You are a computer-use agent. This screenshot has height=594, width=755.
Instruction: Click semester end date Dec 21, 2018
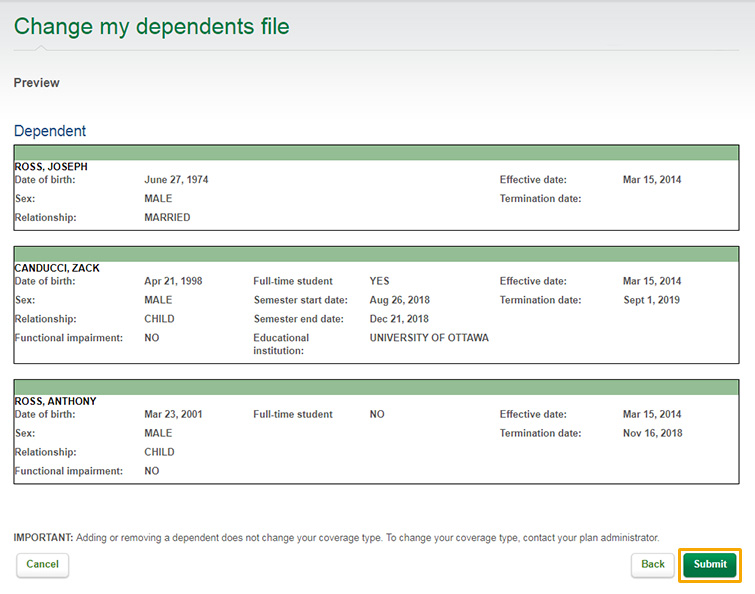coord(399,319)
